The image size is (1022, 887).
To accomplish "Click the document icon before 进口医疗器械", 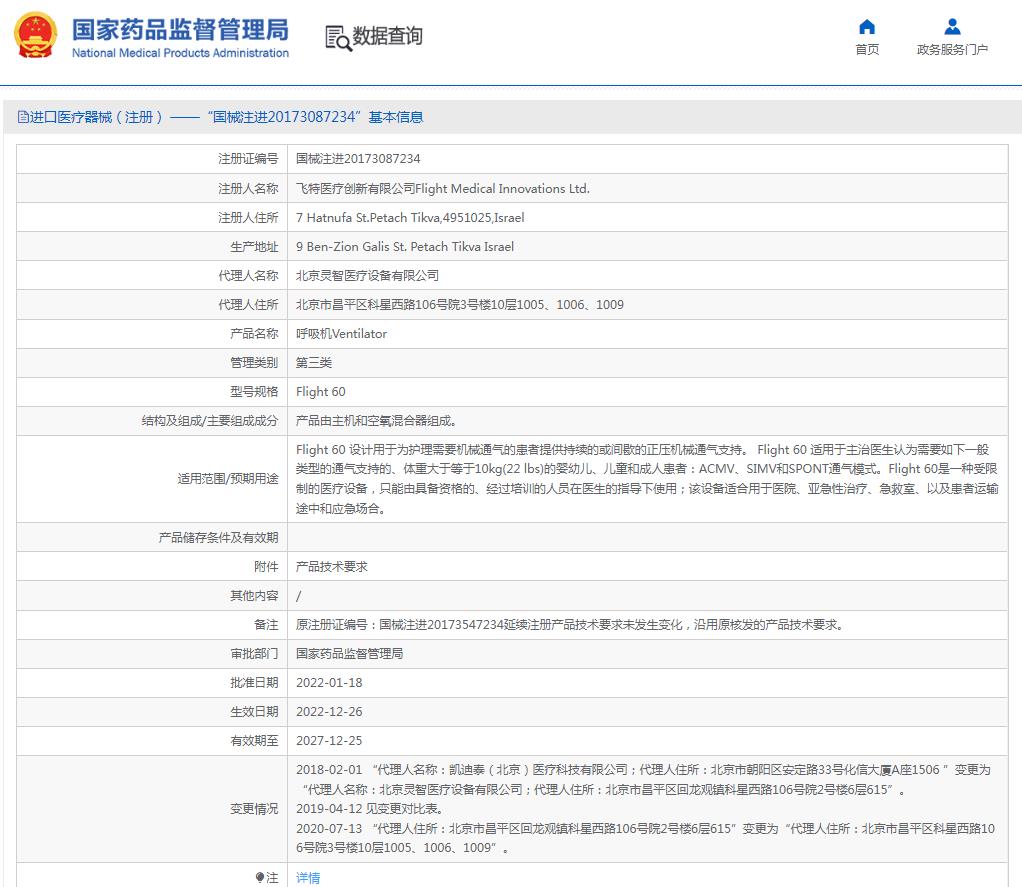I will pos(23,117).
